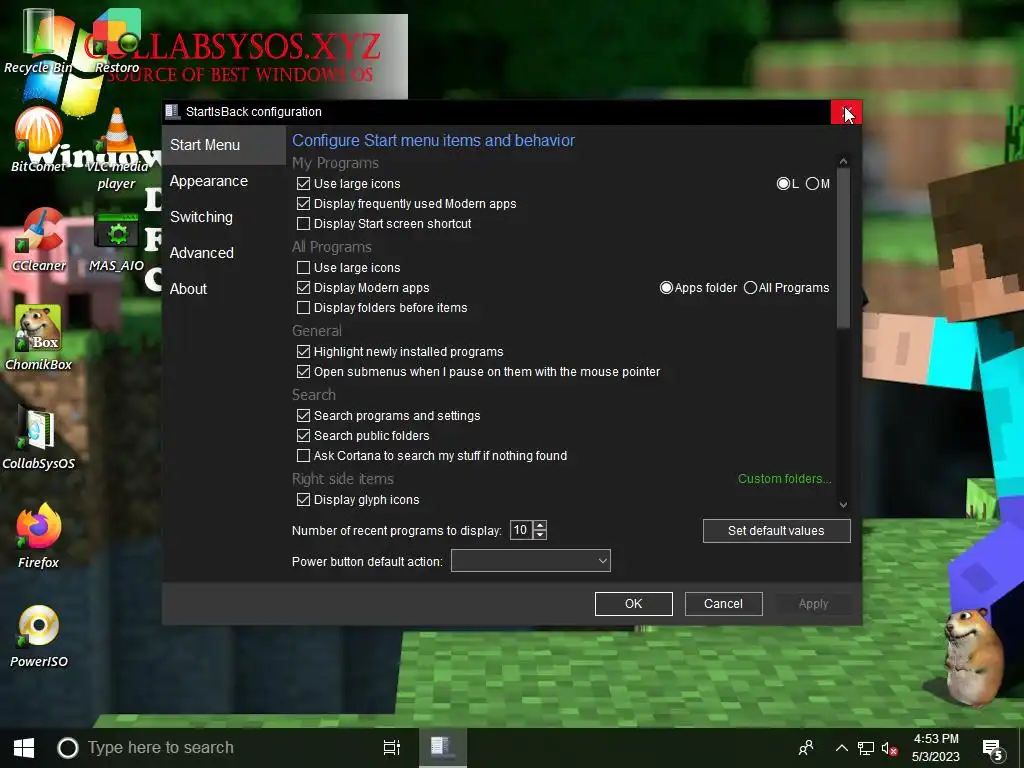The image size is (1024, 768).
Task: Click the Type here to search box
Action: (161, 748)
